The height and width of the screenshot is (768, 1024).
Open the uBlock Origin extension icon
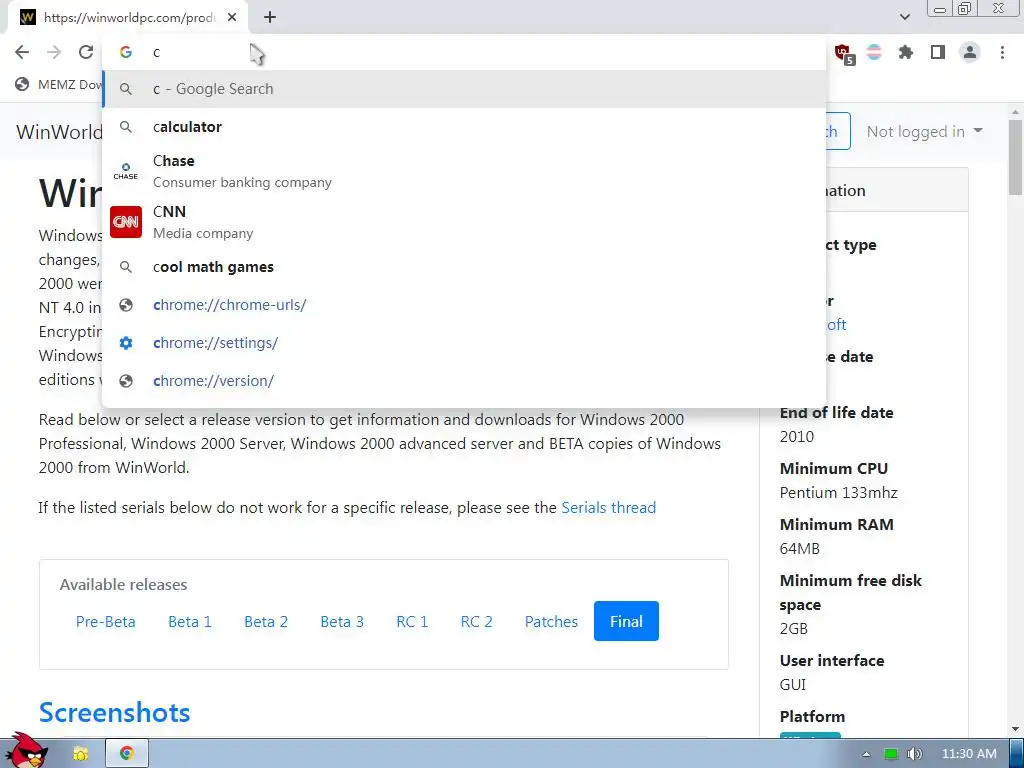(x=843, y=53)
